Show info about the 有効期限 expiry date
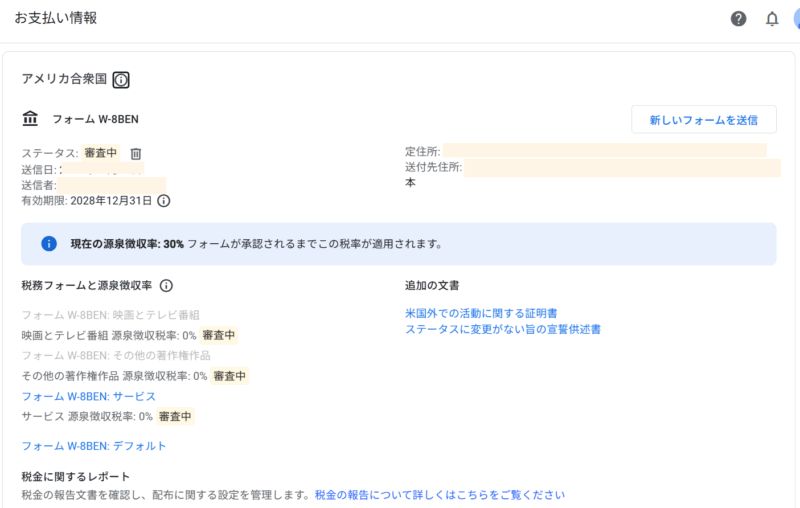The height and width of the screenshot is (508, 800). 164,201
